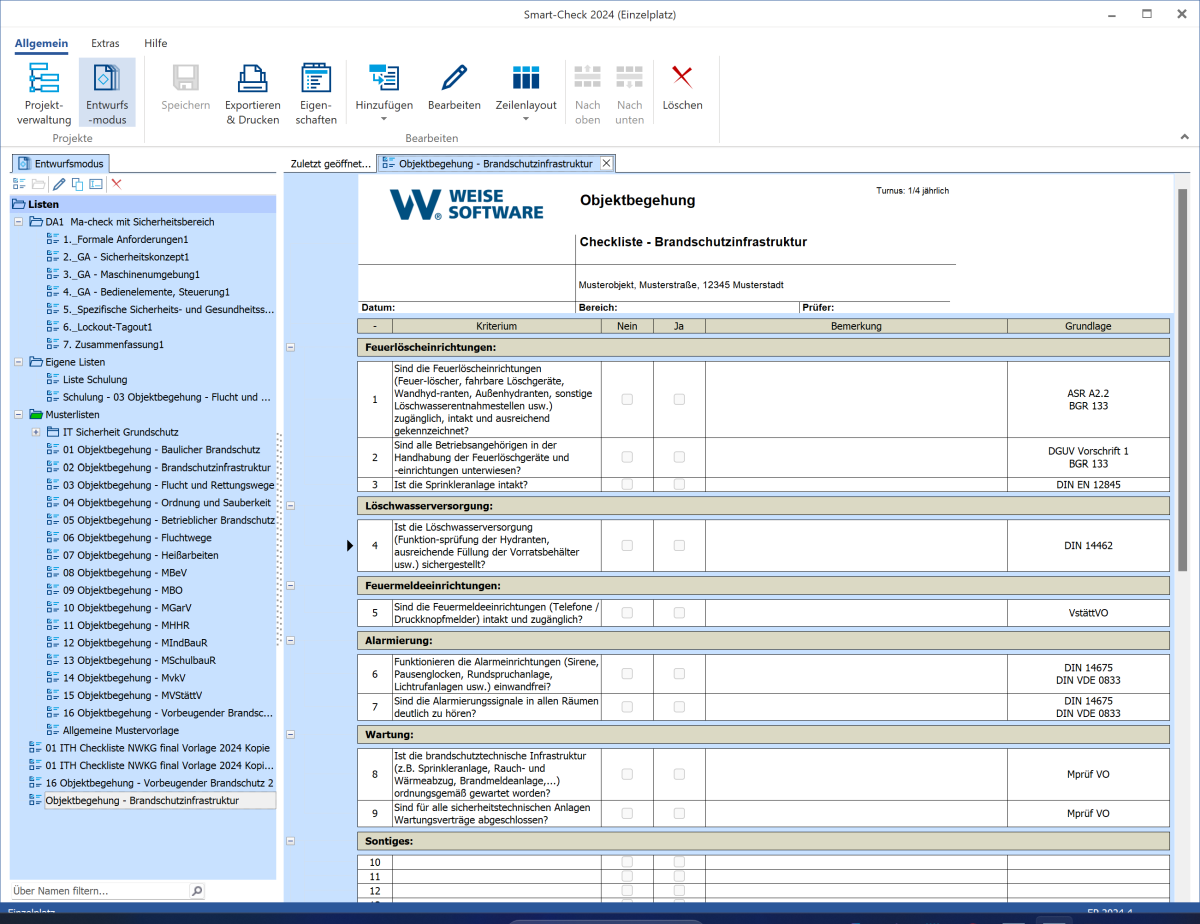Click new list icon in panel toolbar
The image size is (1200, 924).
point(19,184)
